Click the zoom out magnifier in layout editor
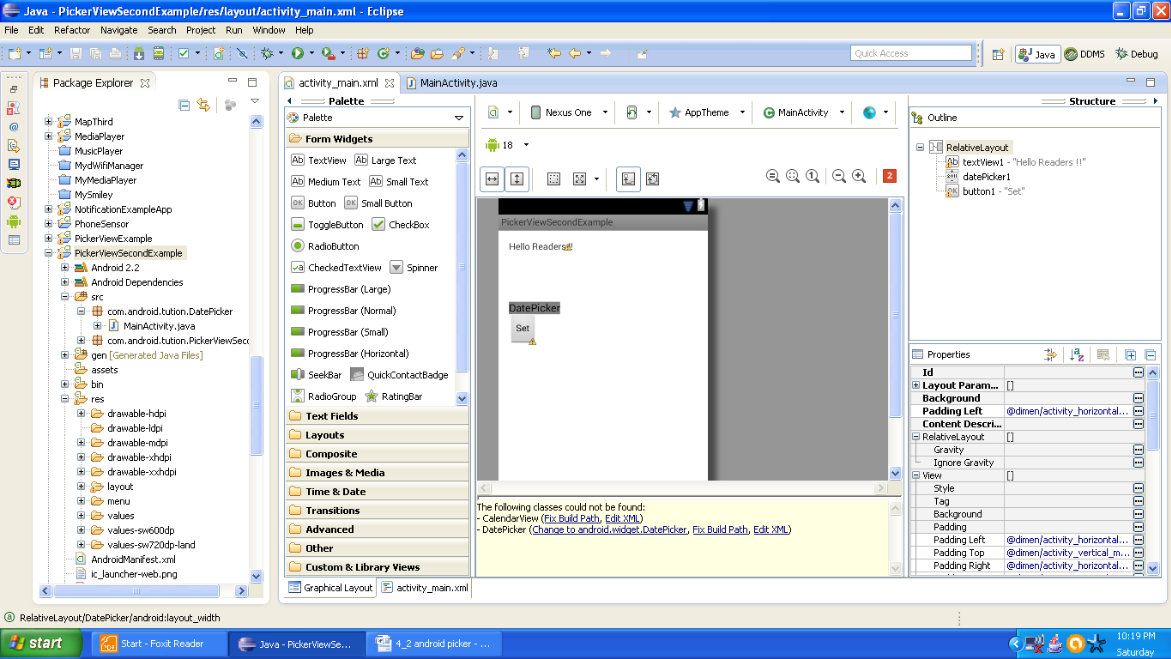The width and height of the screenshot is (1171, 659). click(x=839, y=176)
